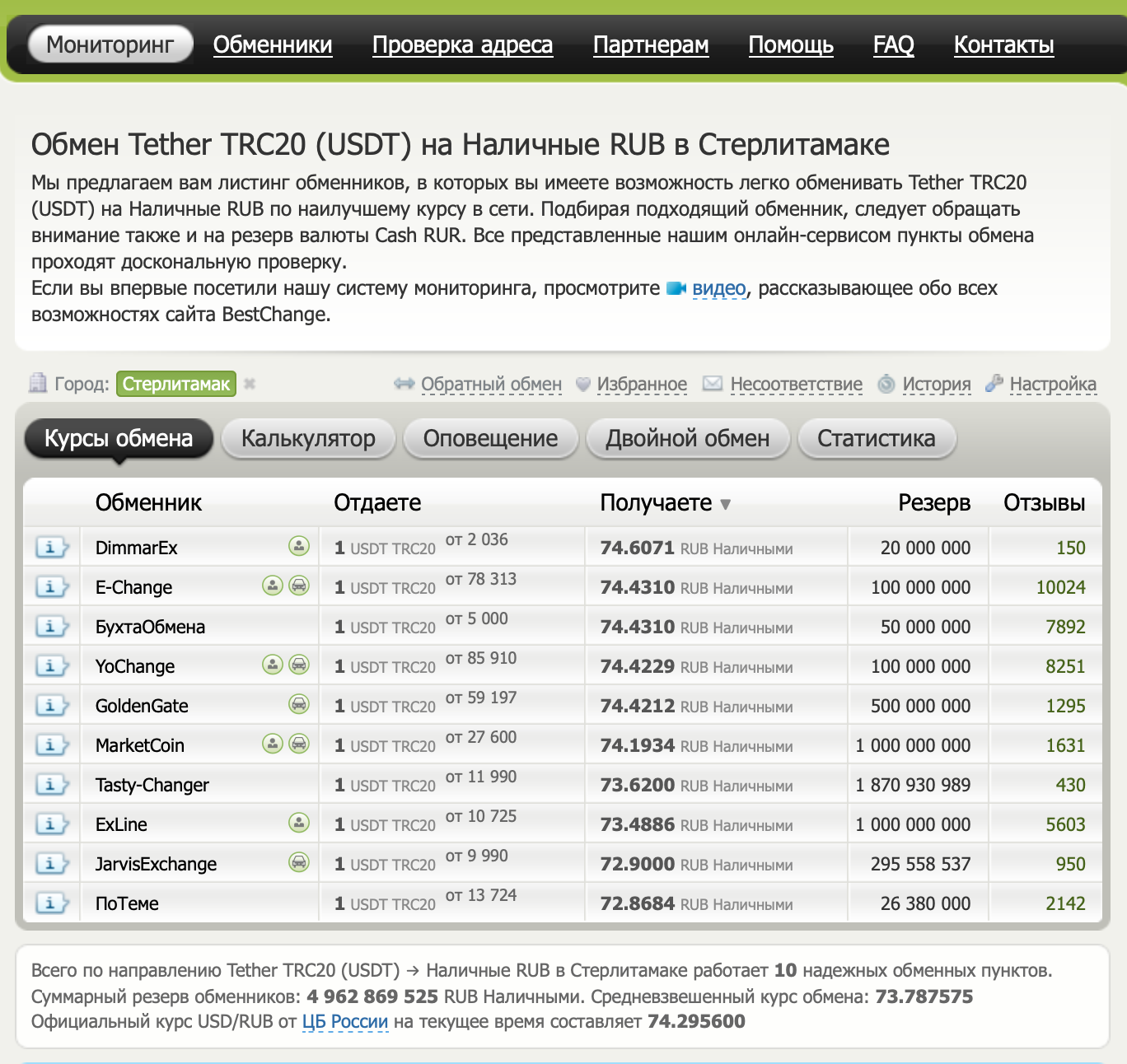Click the city building icon beside Город

(x=38, y=383)
